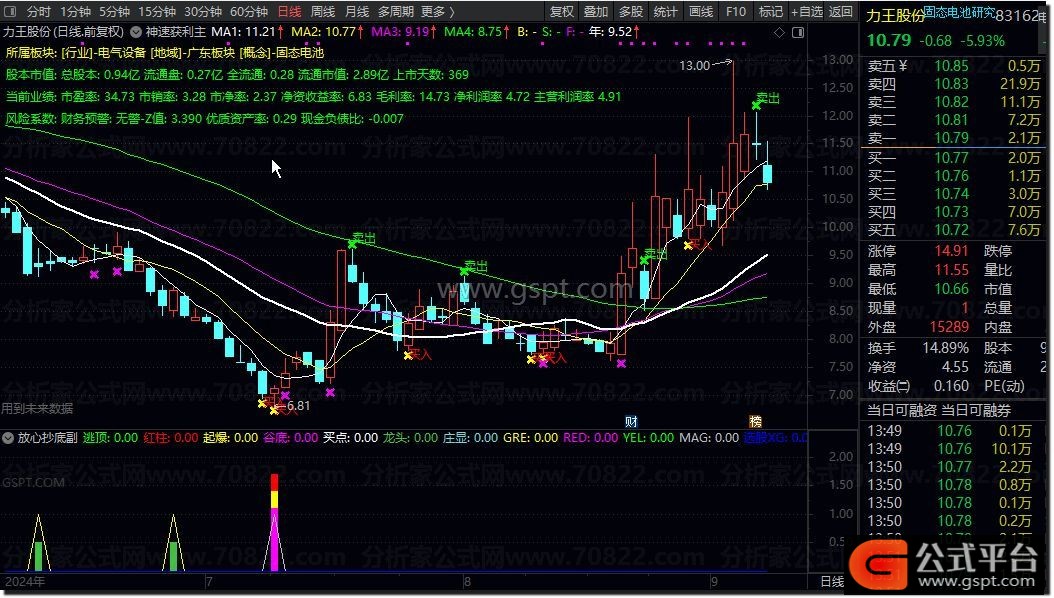The width and height of the screenshot is (1054, 598).
Task: Click the 卖四 ask row price 10.83
Action: [951, 84]
